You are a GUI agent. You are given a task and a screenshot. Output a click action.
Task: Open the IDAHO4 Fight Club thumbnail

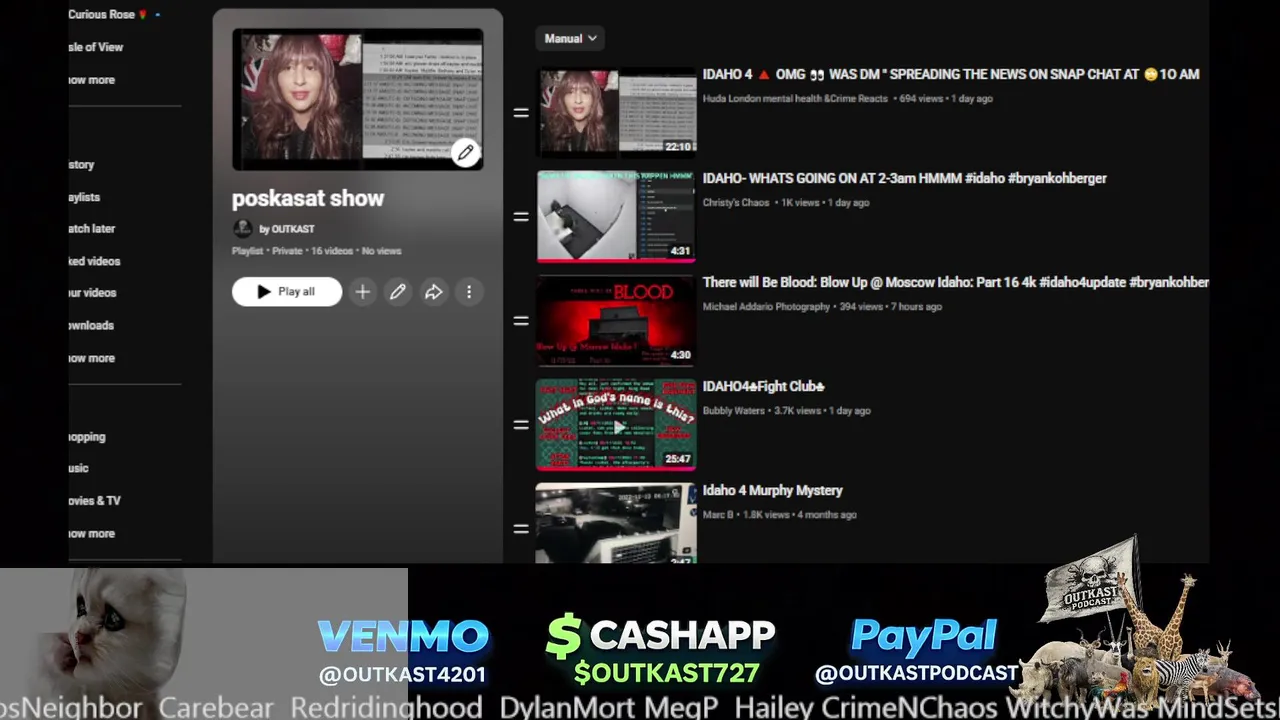click(x=616, y=424)
